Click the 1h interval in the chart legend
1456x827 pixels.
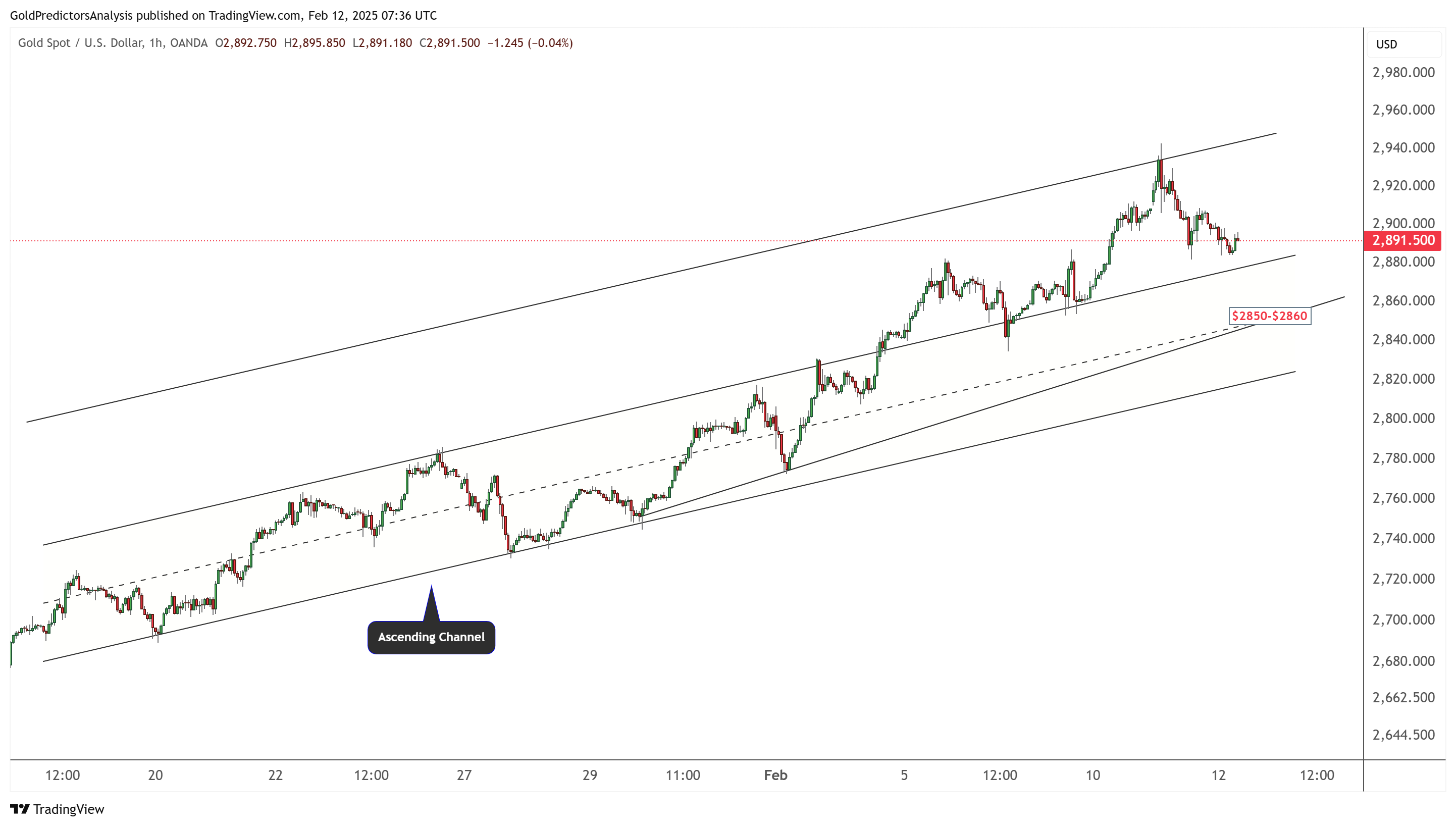155,43
